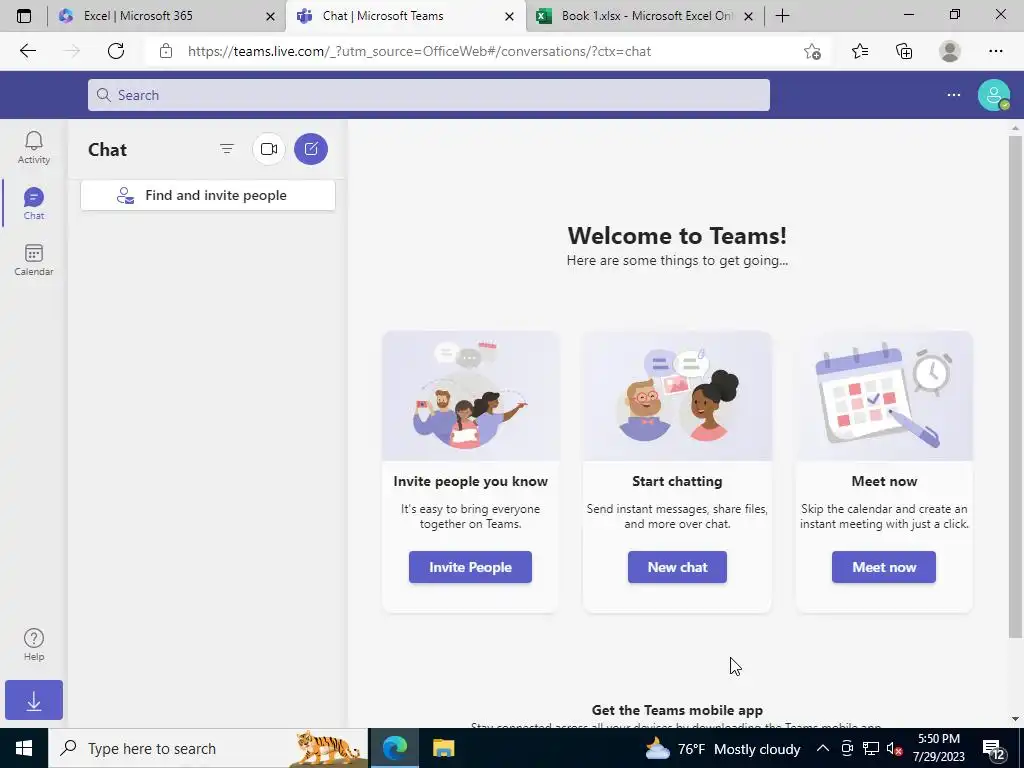Open the notification center icon
This screenshot has height=768, width=1024.
coord(993,748)
